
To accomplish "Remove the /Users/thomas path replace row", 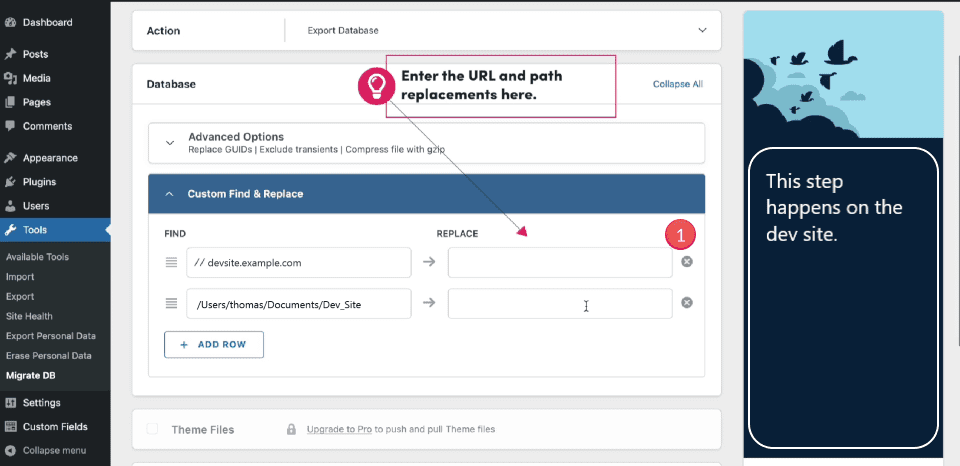I will click(x=687, y=303).
